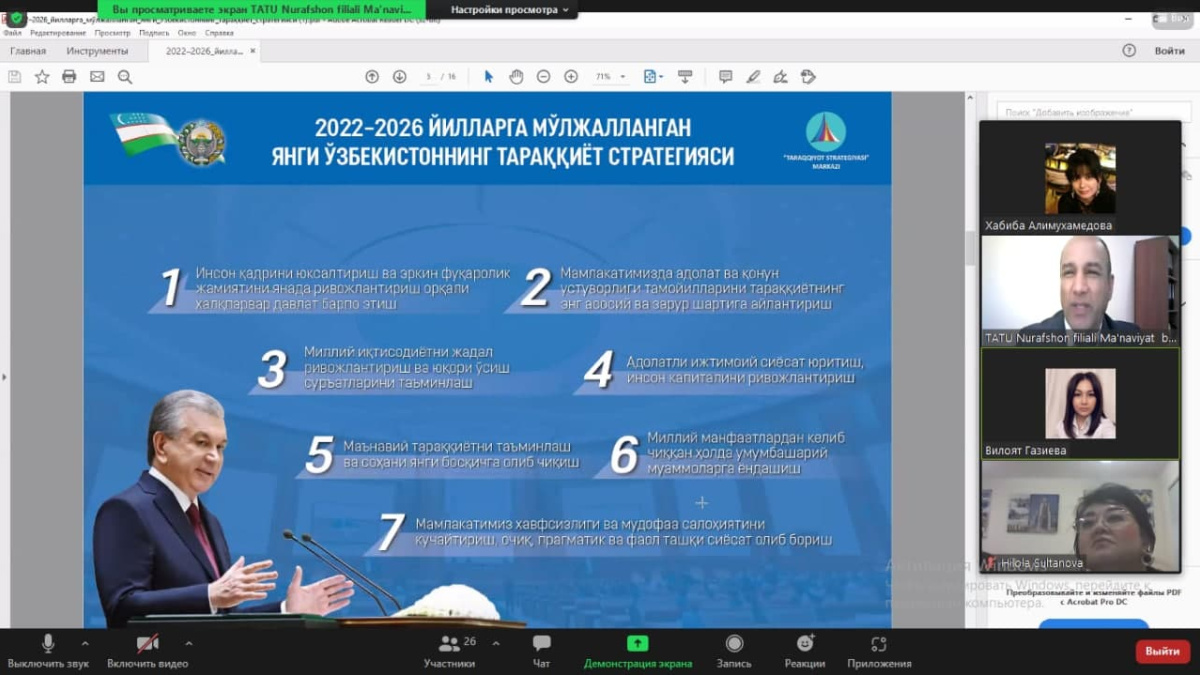Viewport: 1200px width, 675px height.
Task: Click the encryption shield icon
Action: [17, 17]
